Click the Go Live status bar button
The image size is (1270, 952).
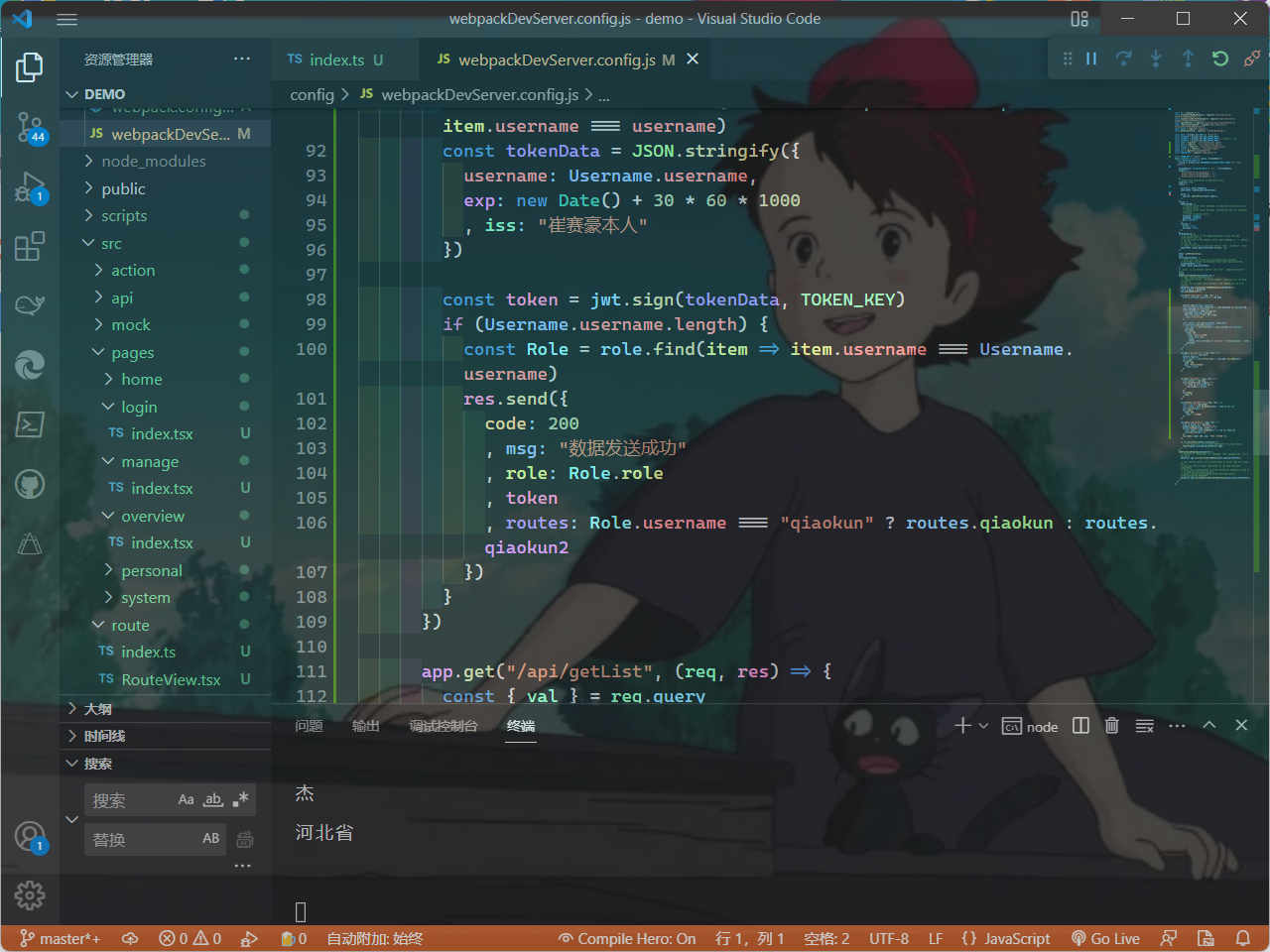[1105, 938]
